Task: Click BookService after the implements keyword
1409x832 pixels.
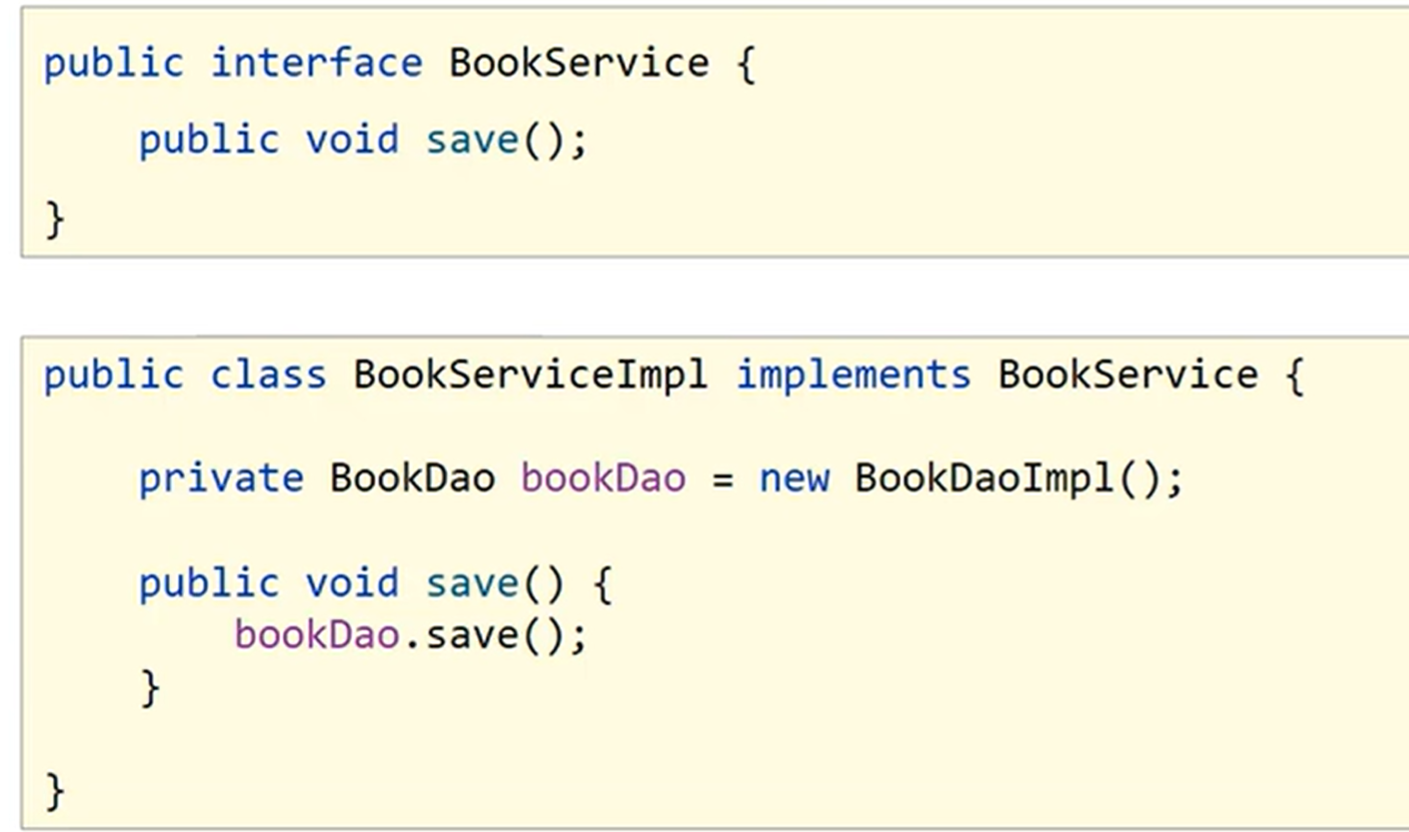Action: [x=1127, y=375]
